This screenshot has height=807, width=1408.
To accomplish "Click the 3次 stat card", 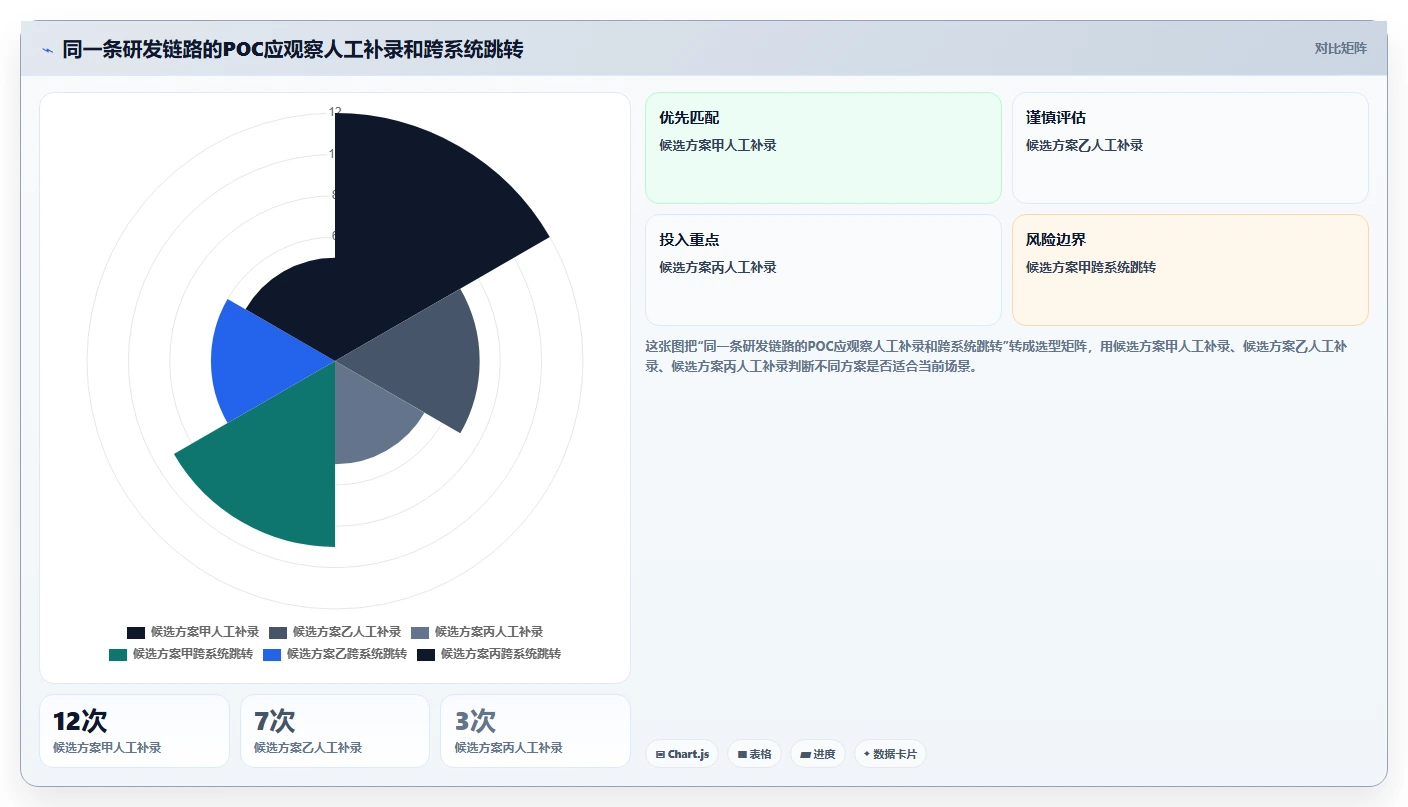I will [x=535, y=731].
